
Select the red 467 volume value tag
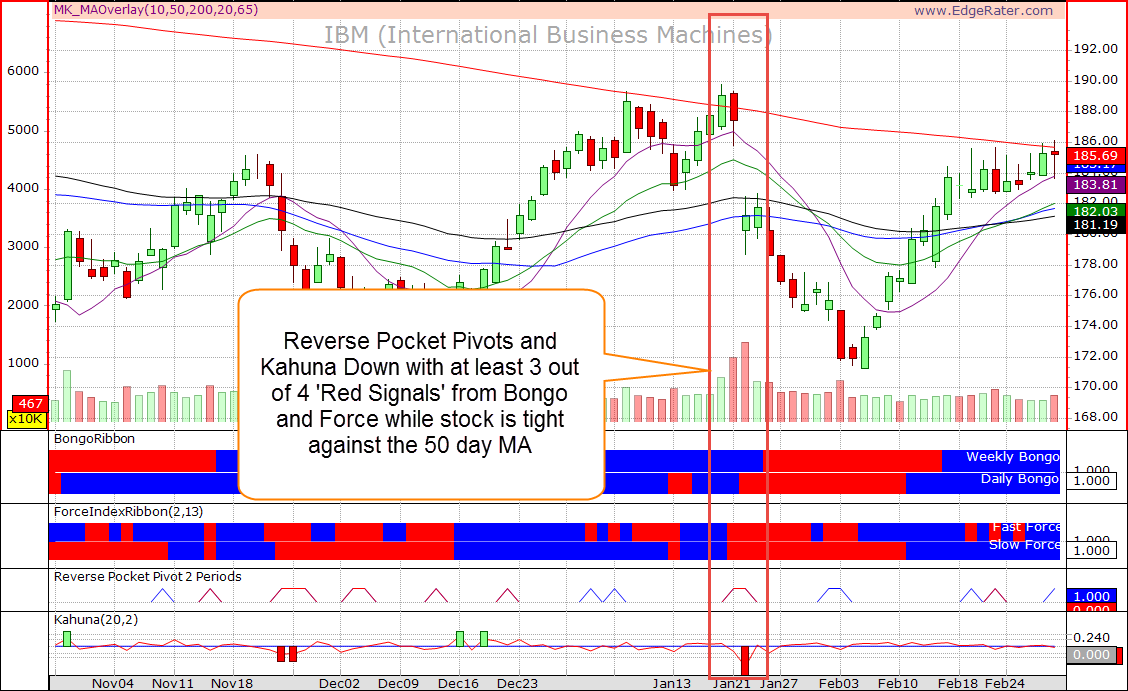[30, 403]
